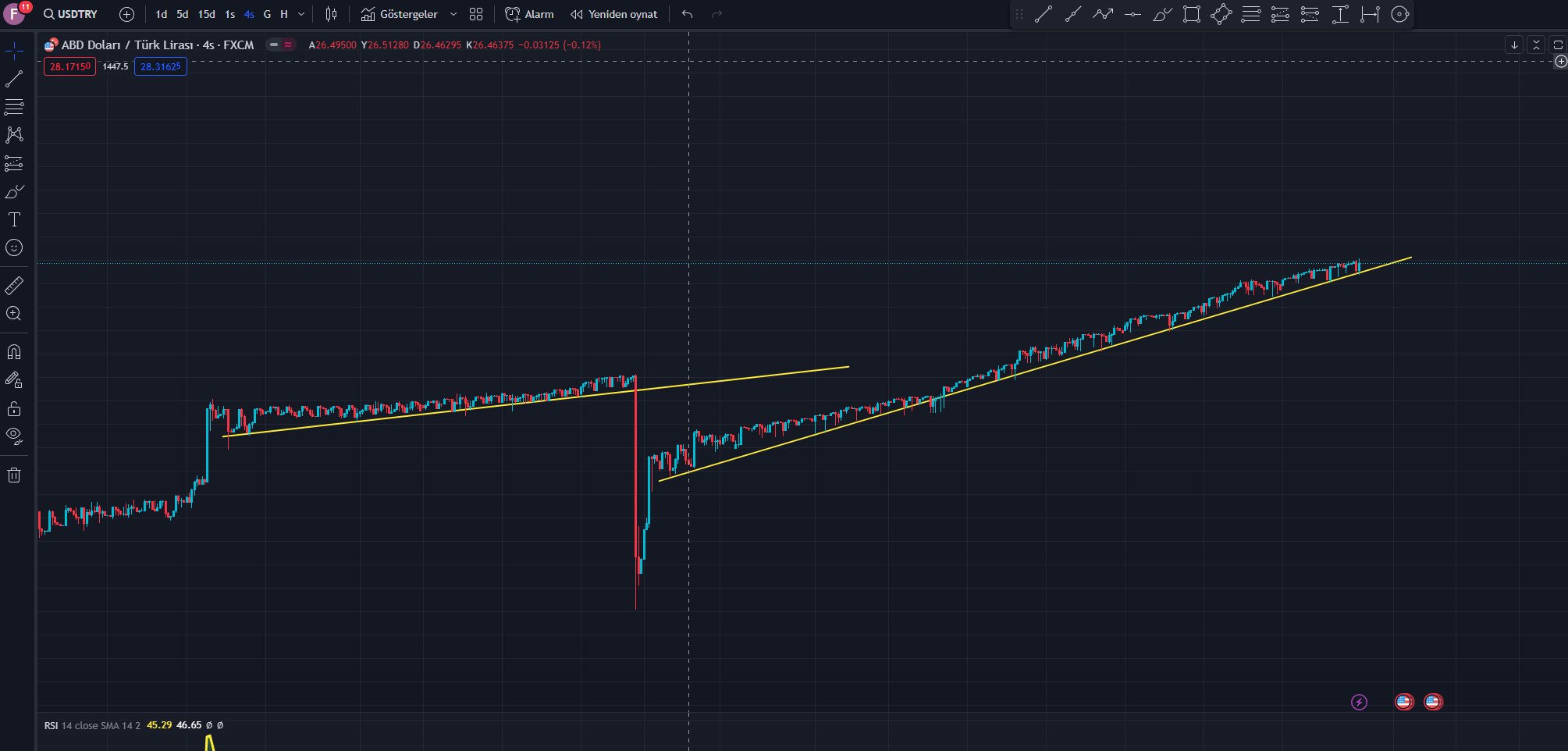The width and height of the screenshot is (1568, 751).
Task: Select the rotated rectangle tool
Action: pos(1221,14)
